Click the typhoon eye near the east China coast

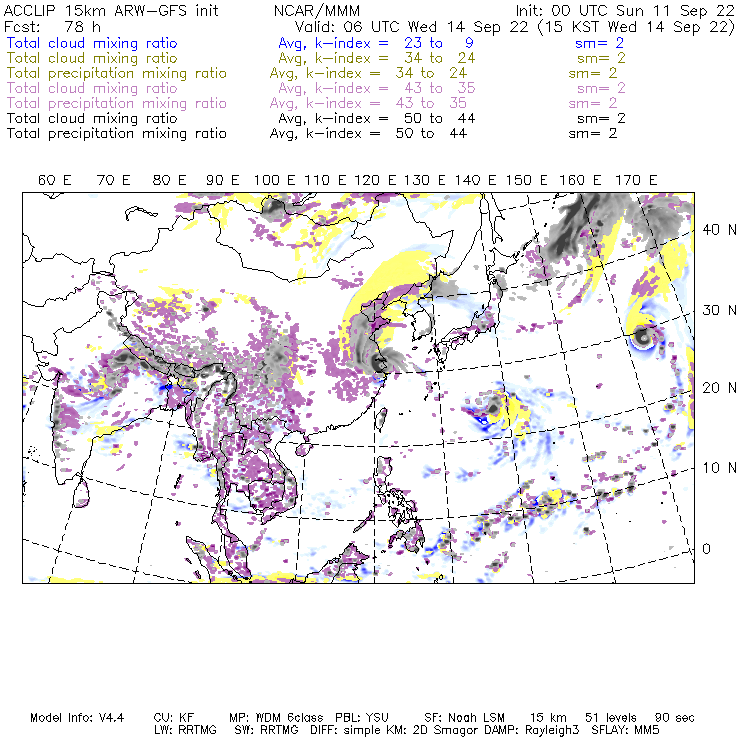click(x=378, y=362)
